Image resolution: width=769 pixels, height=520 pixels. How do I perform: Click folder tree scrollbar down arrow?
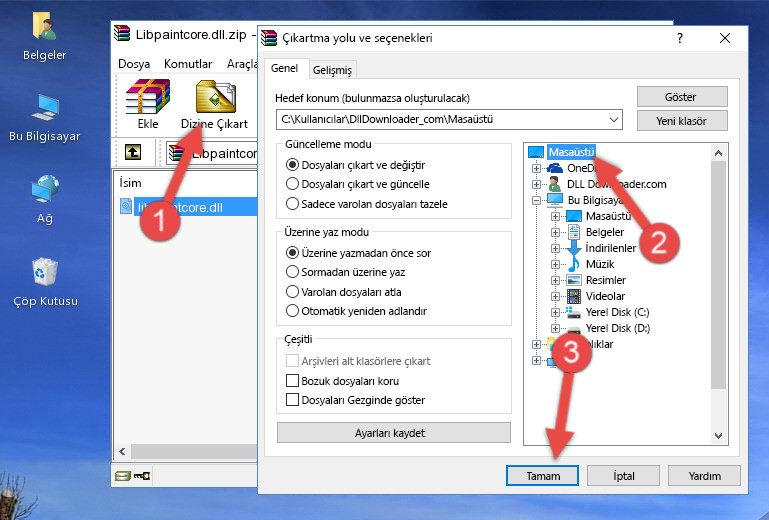[x=718, y=436]
